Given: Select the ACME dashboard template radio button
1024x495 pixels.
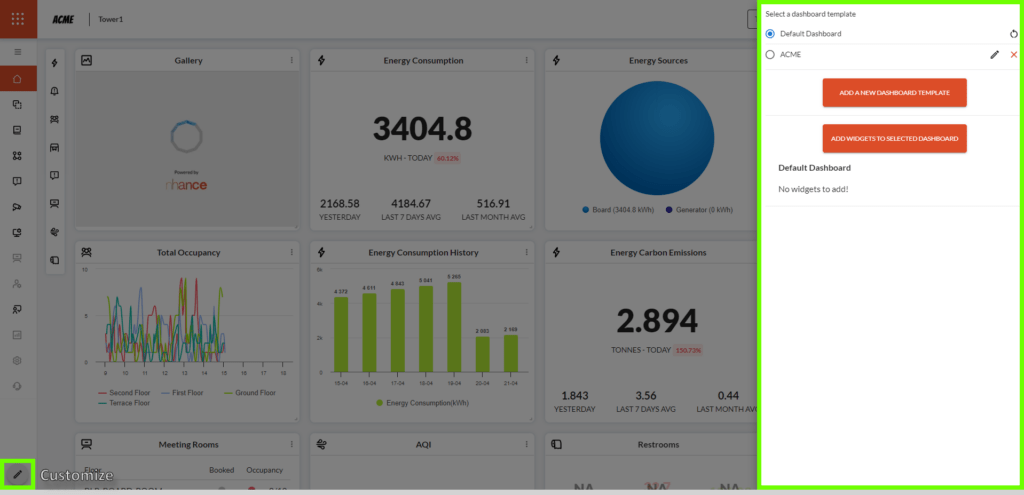Looking at the screenshot, I should (x=769, y=54).
